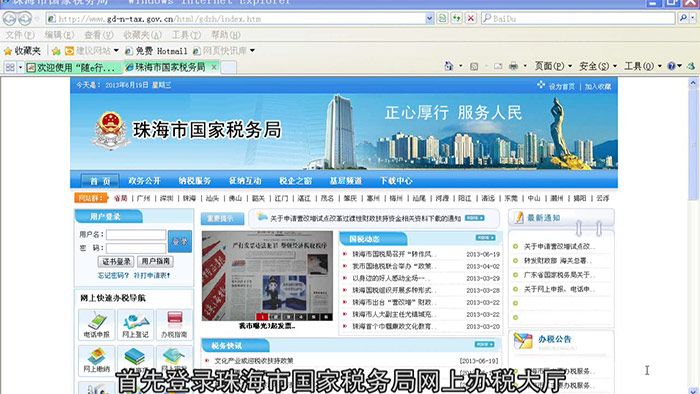Expand the address bar history dropdown arrow
The height and width of the screenshot is (394, 700).
(x=429, y=19)
